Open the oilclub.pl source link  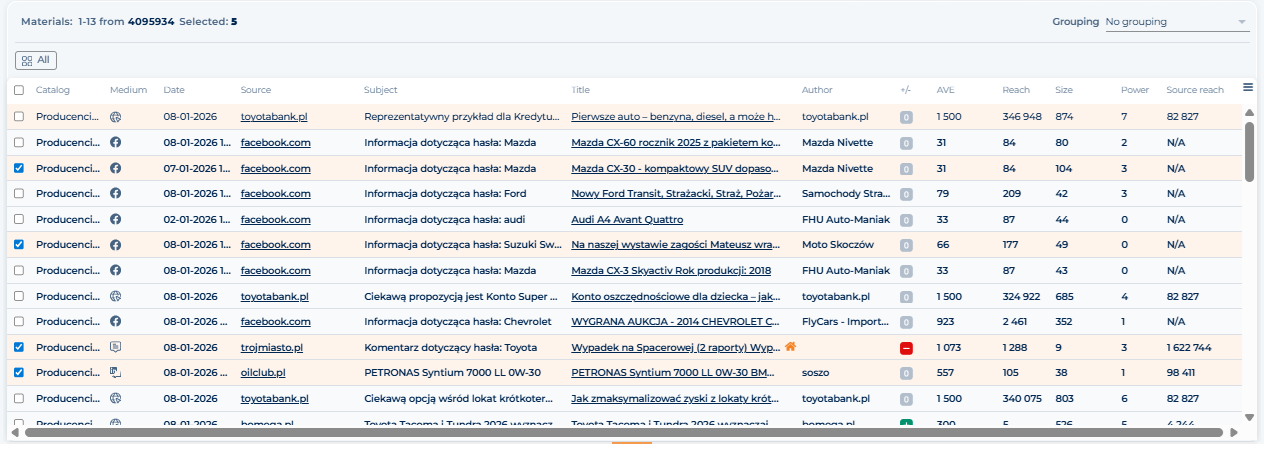263,373
